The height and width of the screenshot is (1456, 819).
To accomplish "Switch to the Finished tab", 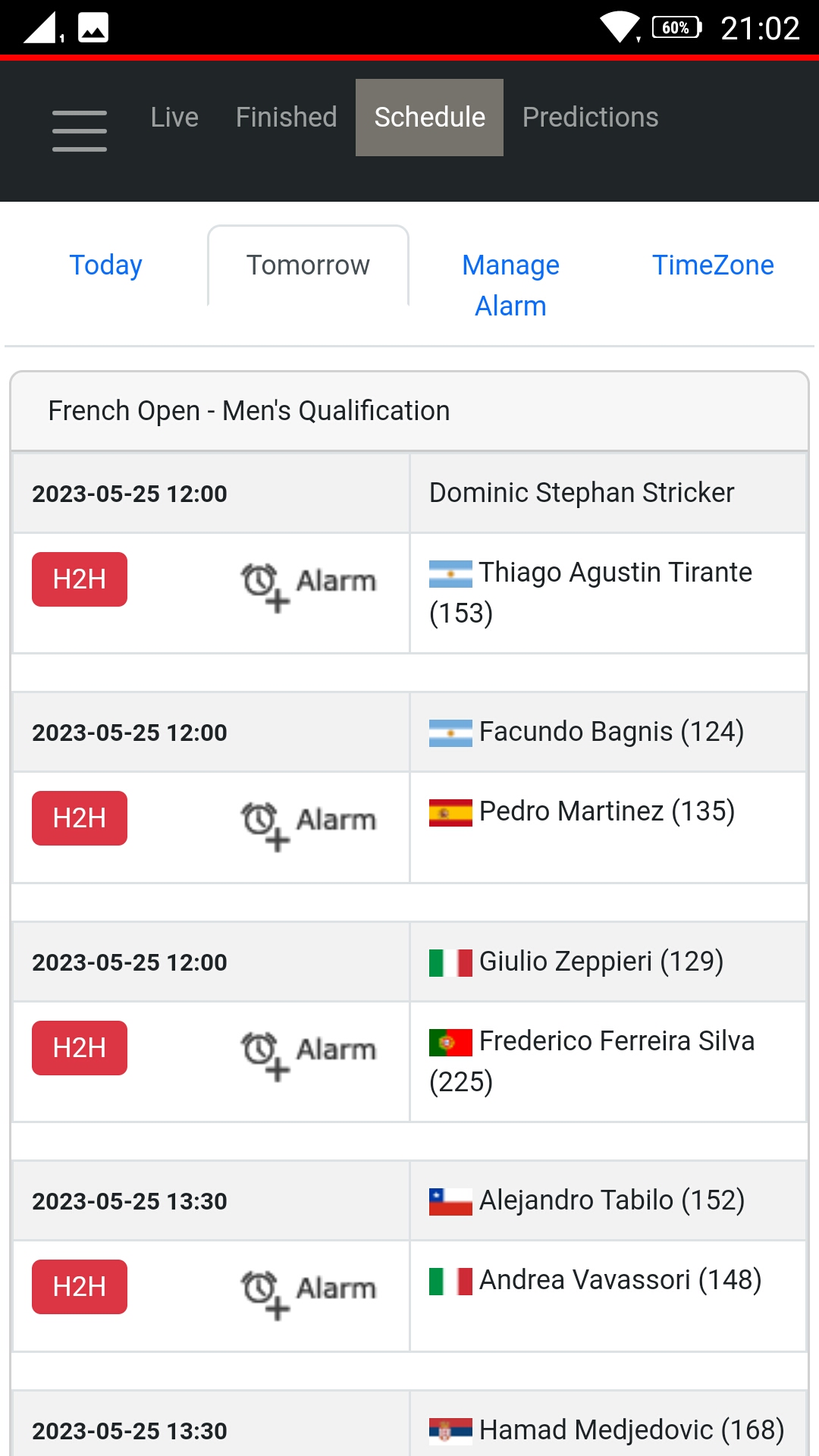I will tap(287, 118).
